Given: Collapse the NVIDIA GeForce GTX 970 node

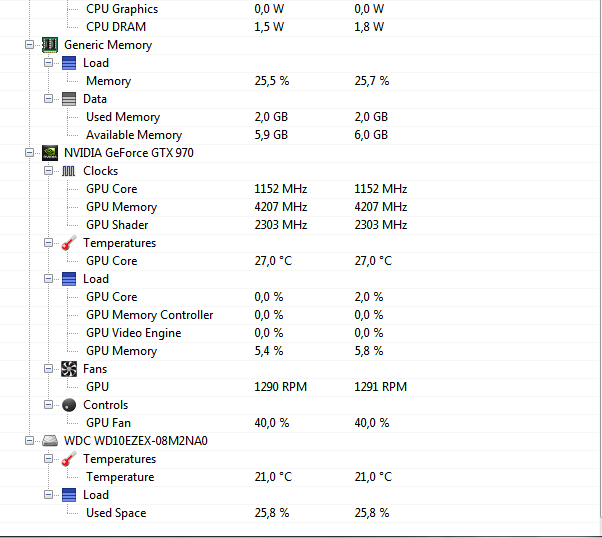Looking at the screenshot, I should (x=28, y=153).
